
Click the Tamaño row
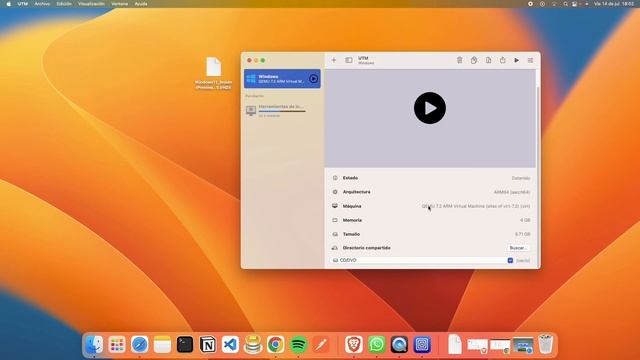tap(432, 234)
